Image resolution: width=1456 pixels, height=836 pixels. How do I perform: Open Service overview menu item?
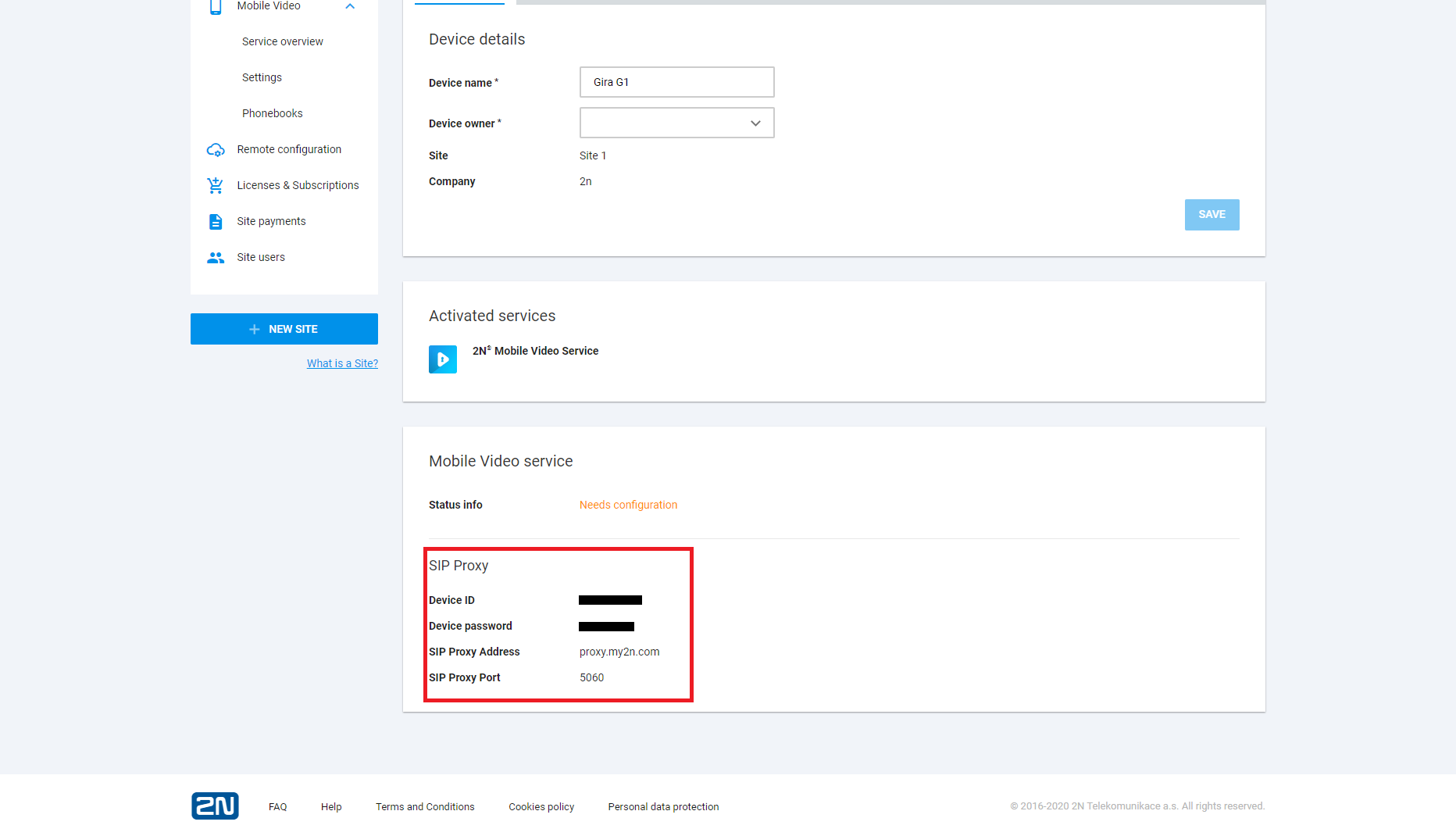click(283, 42)
